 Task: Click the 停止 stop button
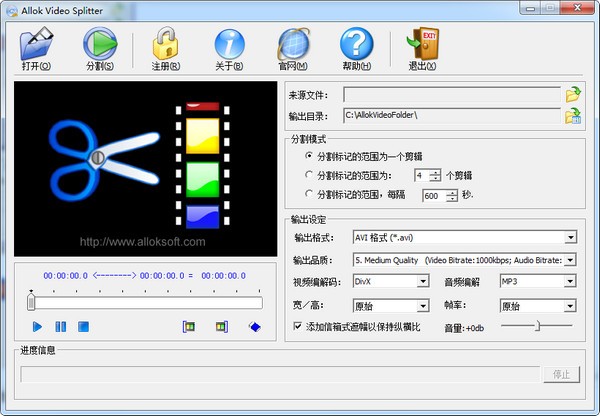(x=561, y=374)
